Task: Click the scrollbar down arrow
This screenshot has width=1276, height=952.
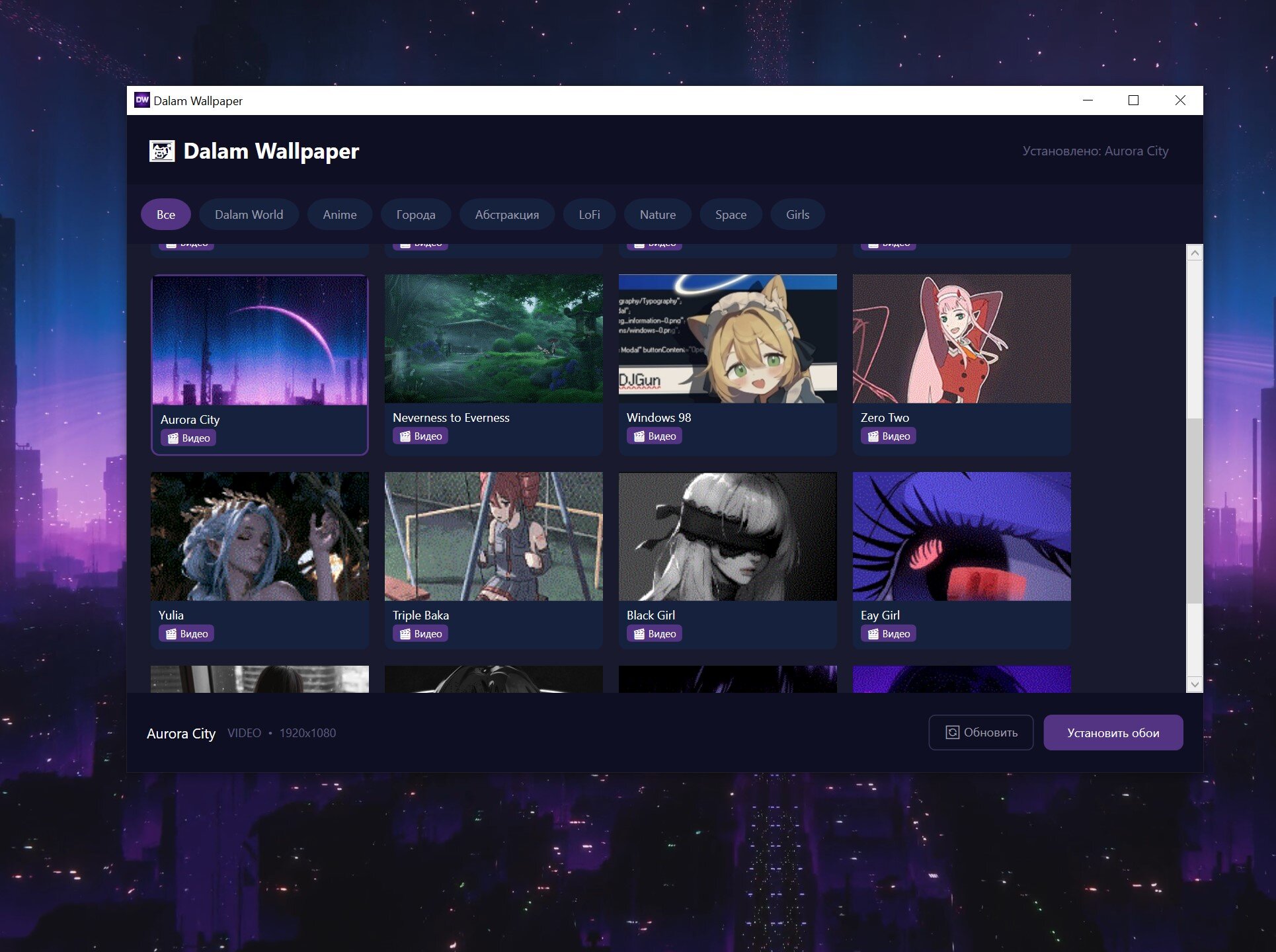Action: click(x=1194, y=684)
